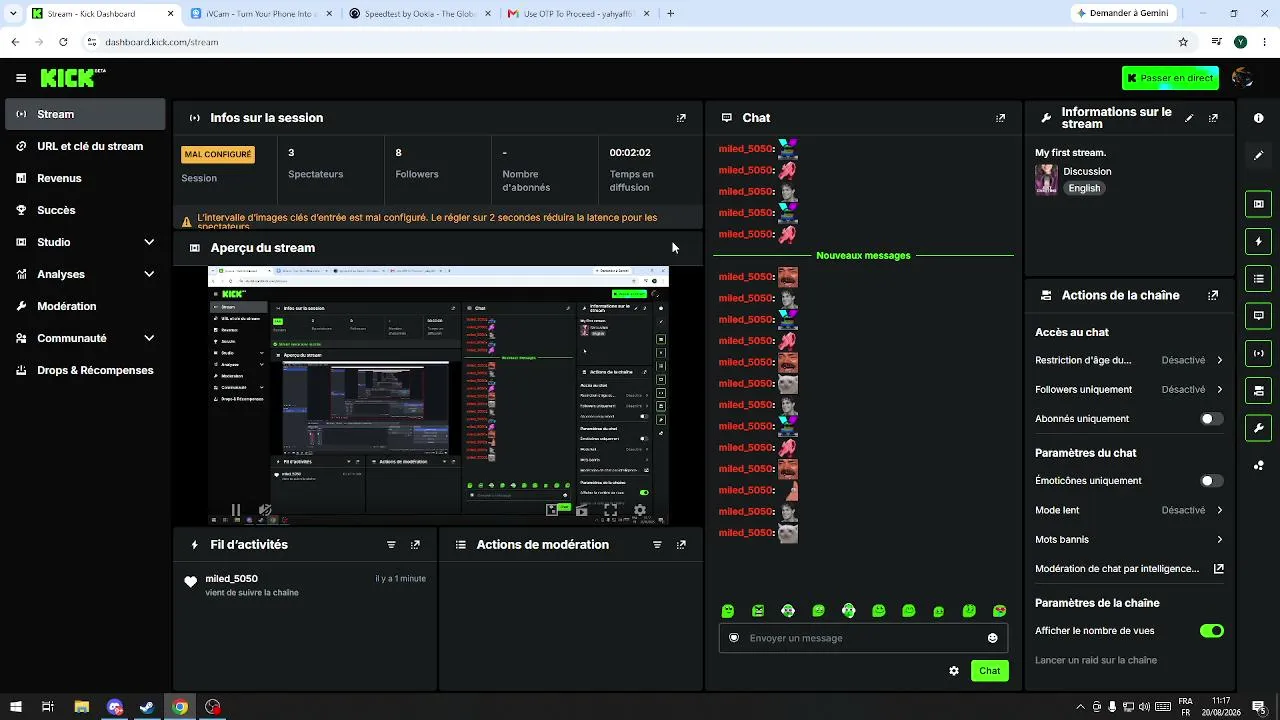The image size is (1280, 720).
Task: Toggle moderation actions list panel in right rail
Action: point(1258,278)
